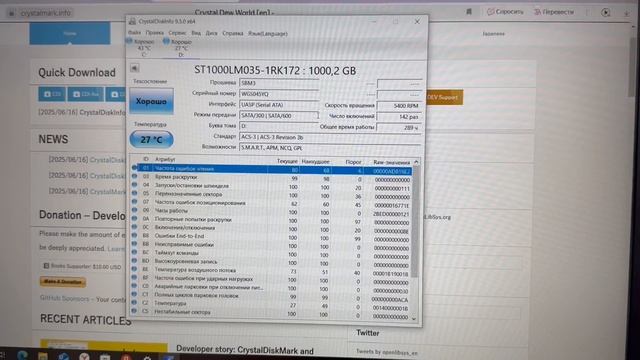640x360 pixels.
Task: Click the Make A Donation button on the webpage
Action: pyautogui.click(x=63, y=282)
